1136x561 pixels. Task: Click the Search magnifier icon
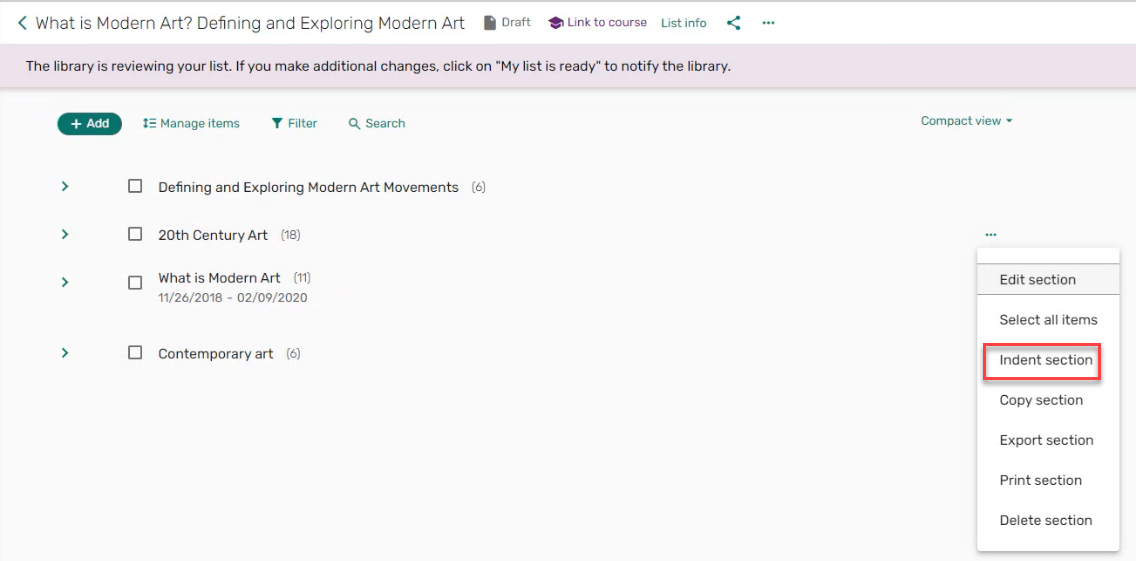tap(354, 123)
